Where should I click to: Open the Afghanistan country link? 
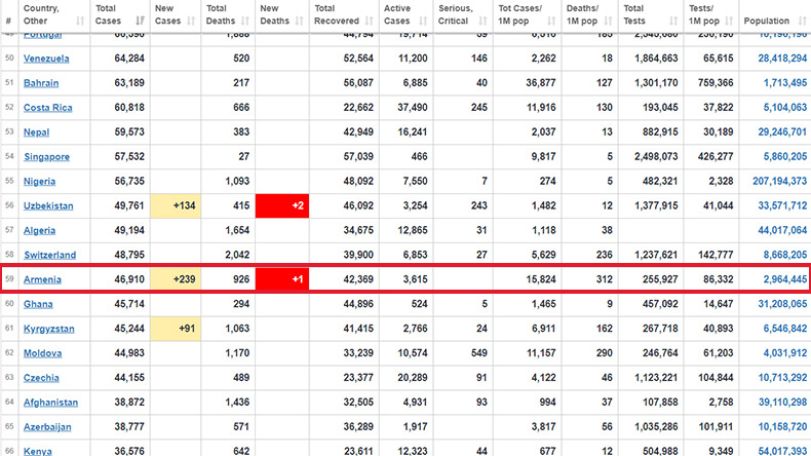point(51,402)
